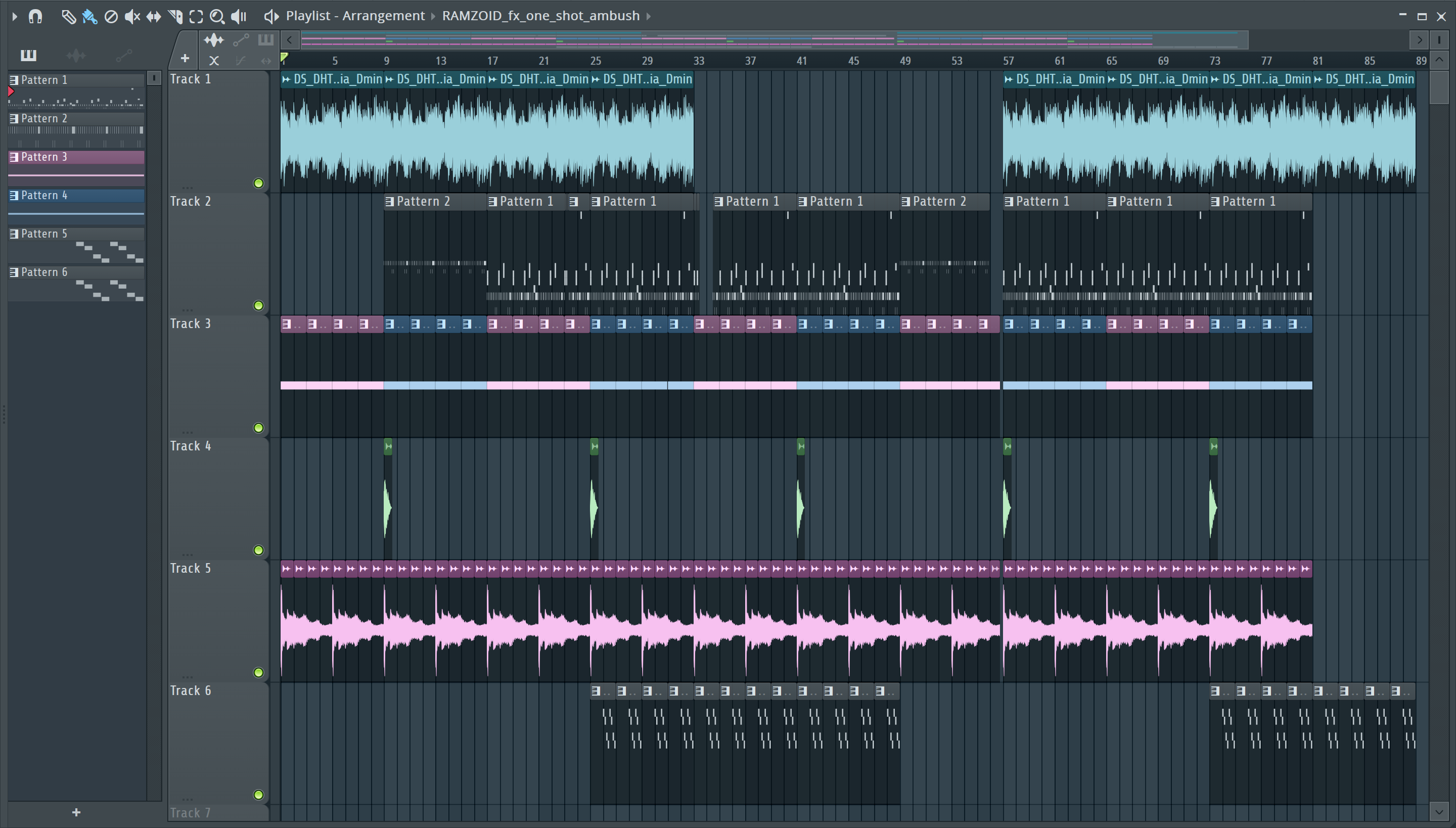
Task: Click the speaker icon before Playlist title
Action: tap(271, 17)
